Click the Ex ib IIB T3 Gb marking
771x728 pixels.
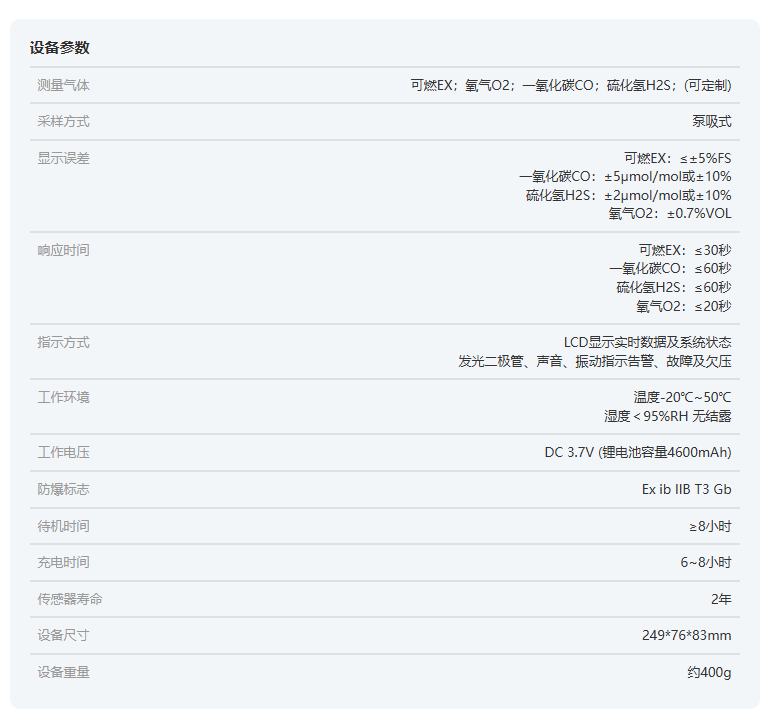pyautogui.click(x=686, y=490)
